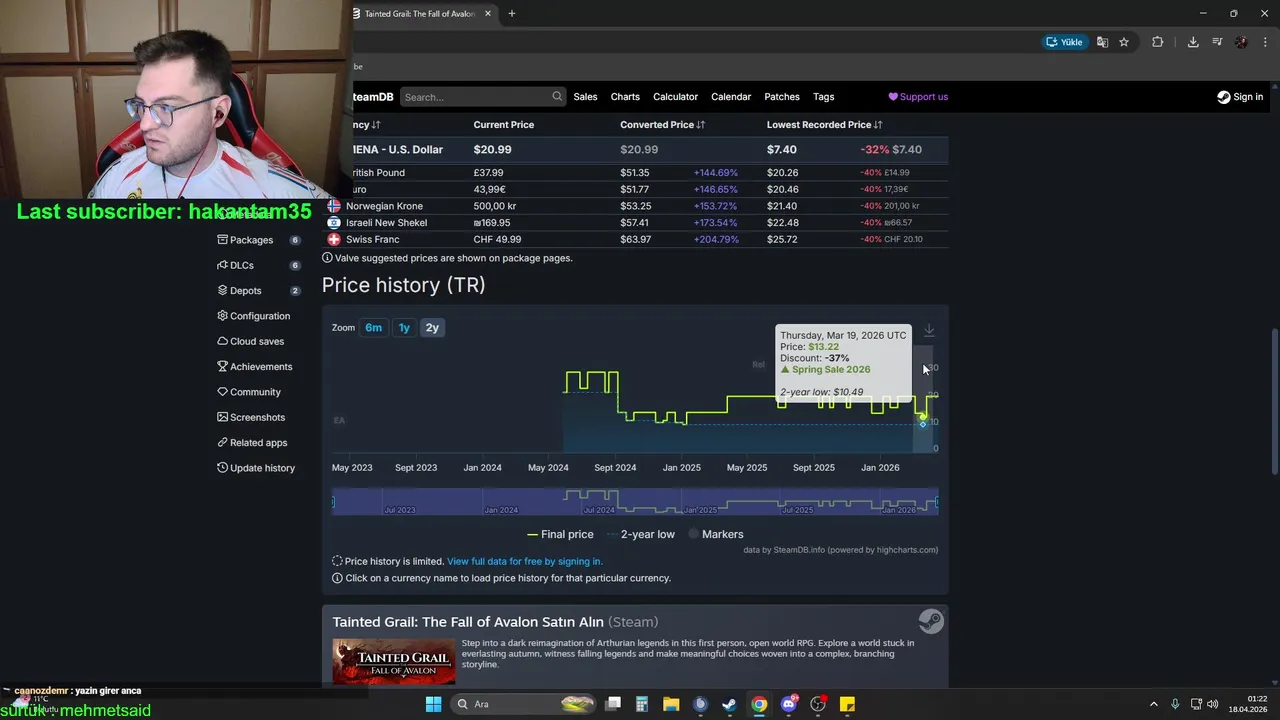Click Tainted Grail Satın Alın heading
This screenshot has height=720, width=1280.
tap(495, 622)
